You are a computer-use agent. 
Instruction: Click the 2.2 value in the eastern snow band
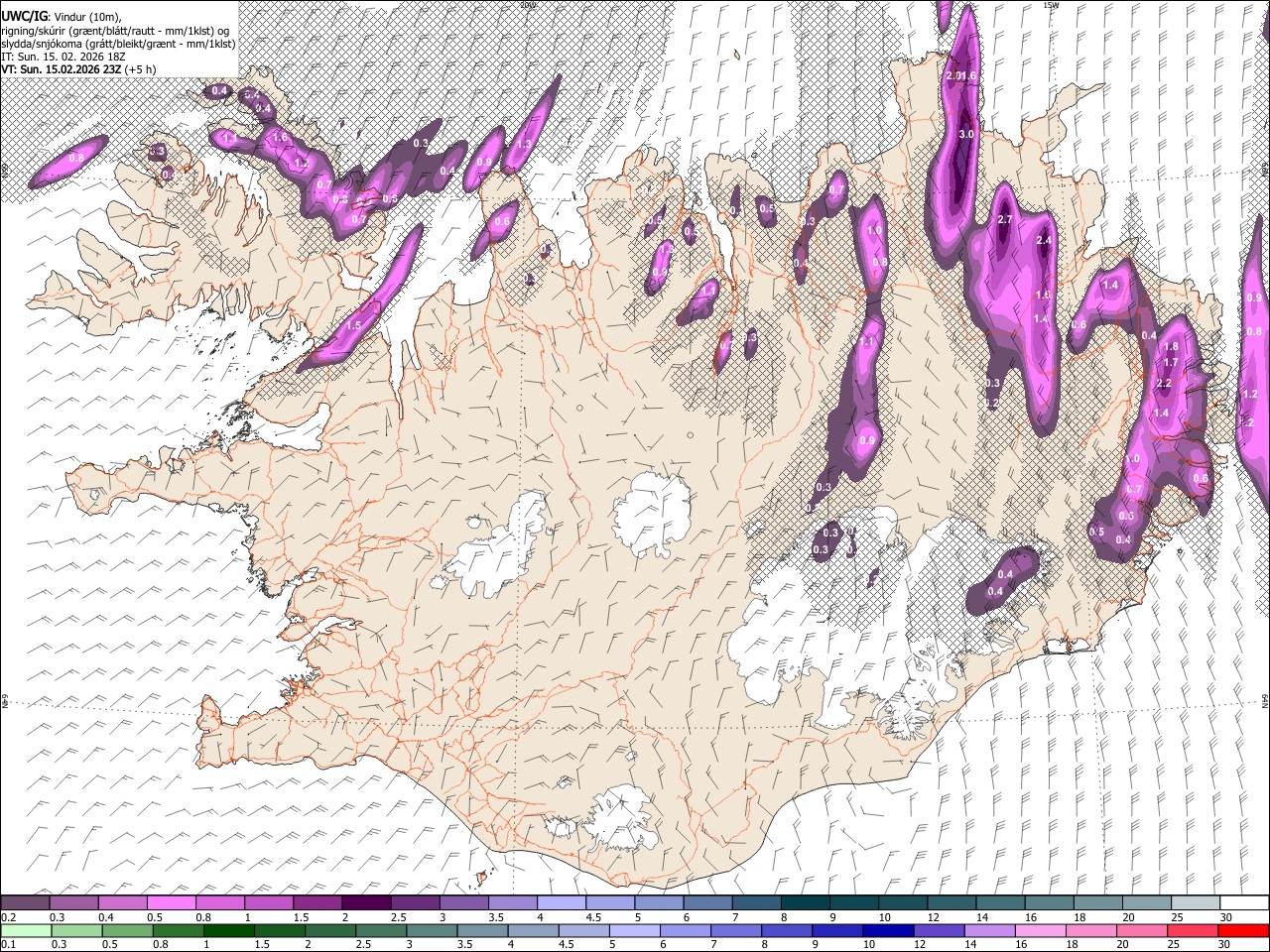coord(1164,384)
